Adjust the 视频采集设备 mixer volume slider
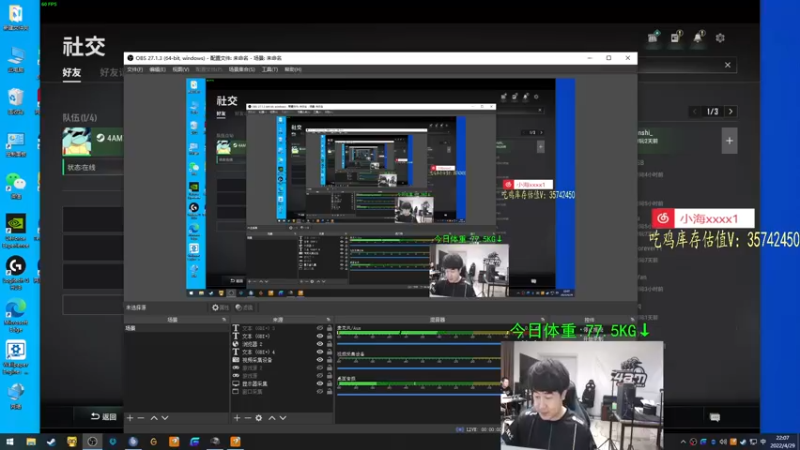This screenshot has width=800, height=450. coord(418,368)
